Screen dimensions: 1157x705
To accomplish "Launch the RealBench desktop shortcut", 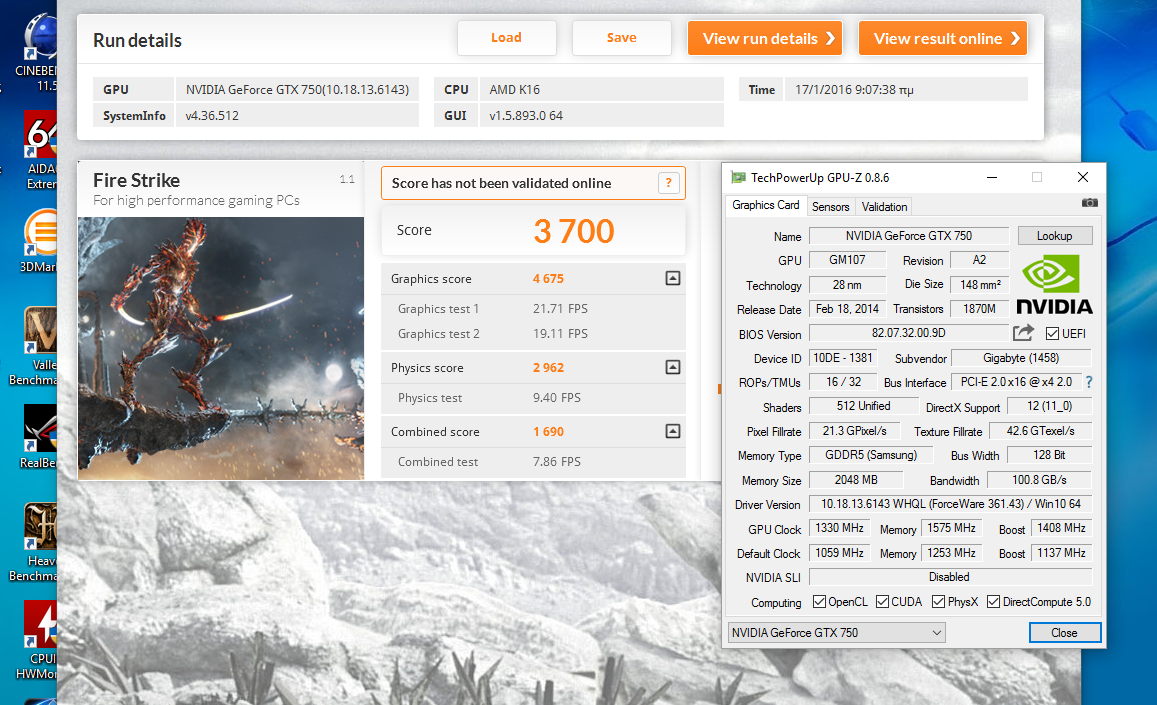I will [38, 437].
